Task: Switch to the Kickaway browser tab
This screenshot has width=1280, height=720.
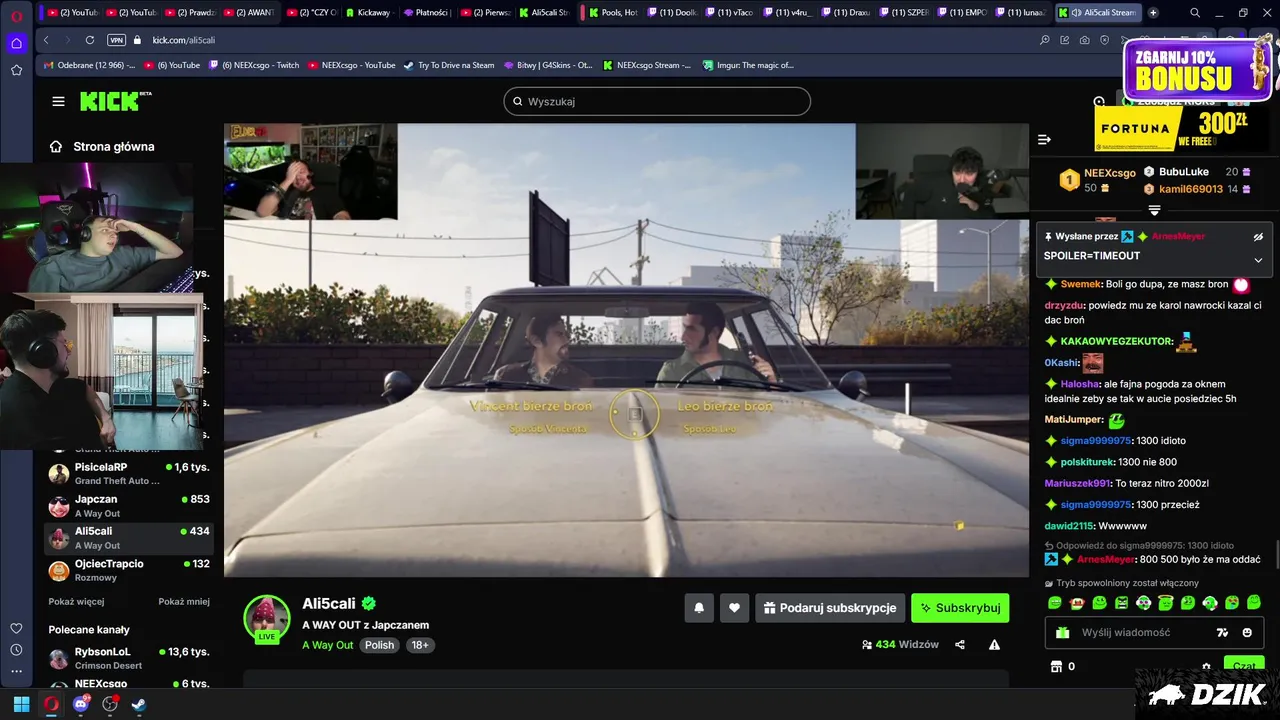Action: pos(369,12)
